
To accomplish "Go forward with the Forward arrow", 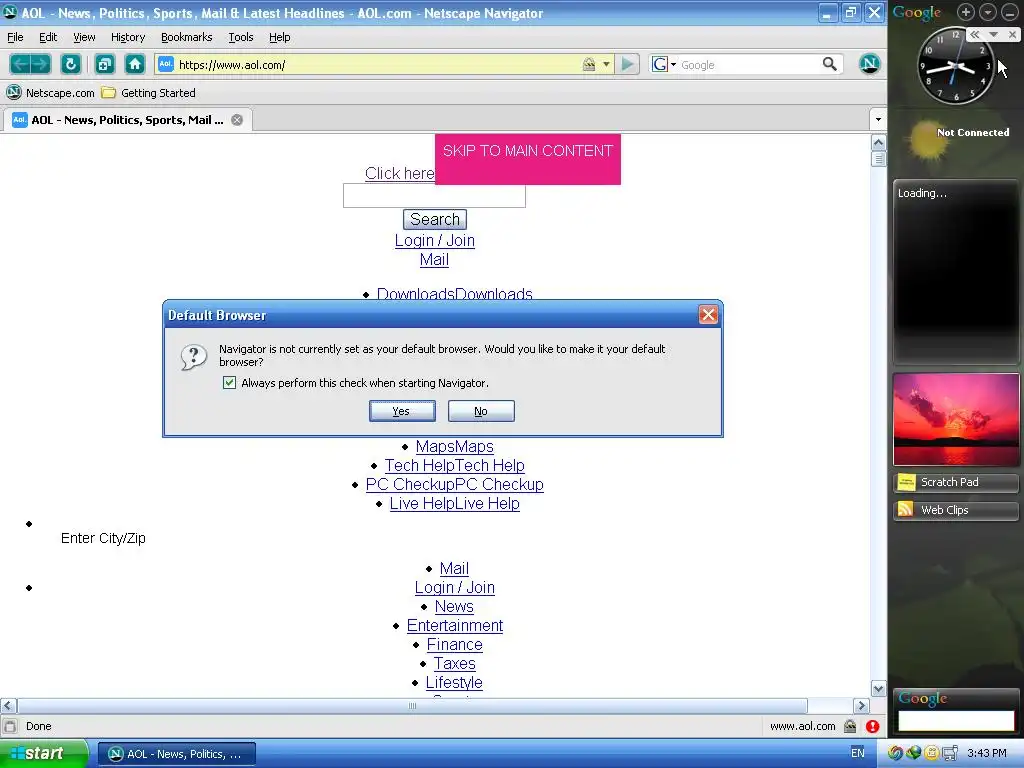I will coord(40,64).
